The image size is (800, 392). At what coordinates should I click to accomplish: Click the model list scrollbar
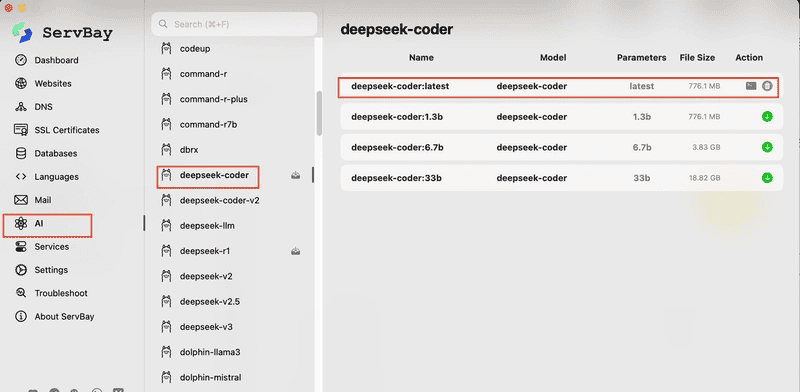(319, 113)
